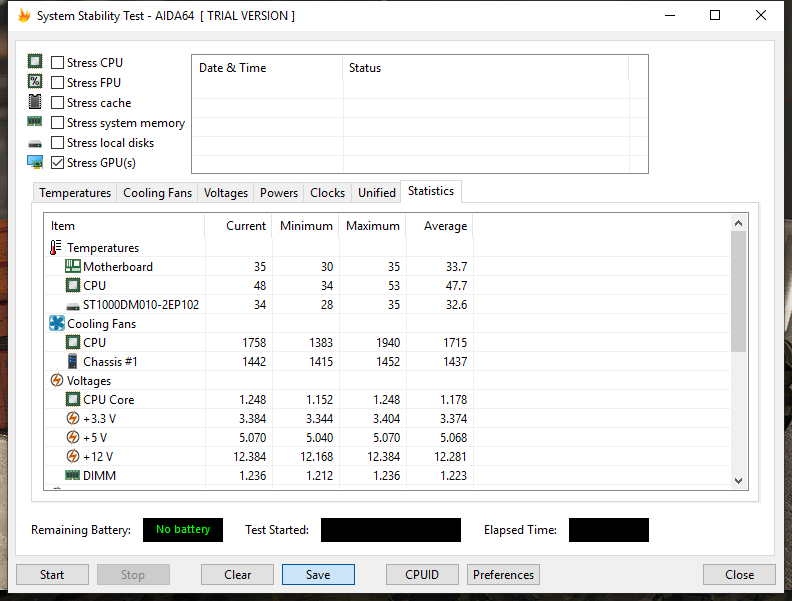The image size is (792, 601).
Task: Open the Powers tab
Action: point(279,193)
